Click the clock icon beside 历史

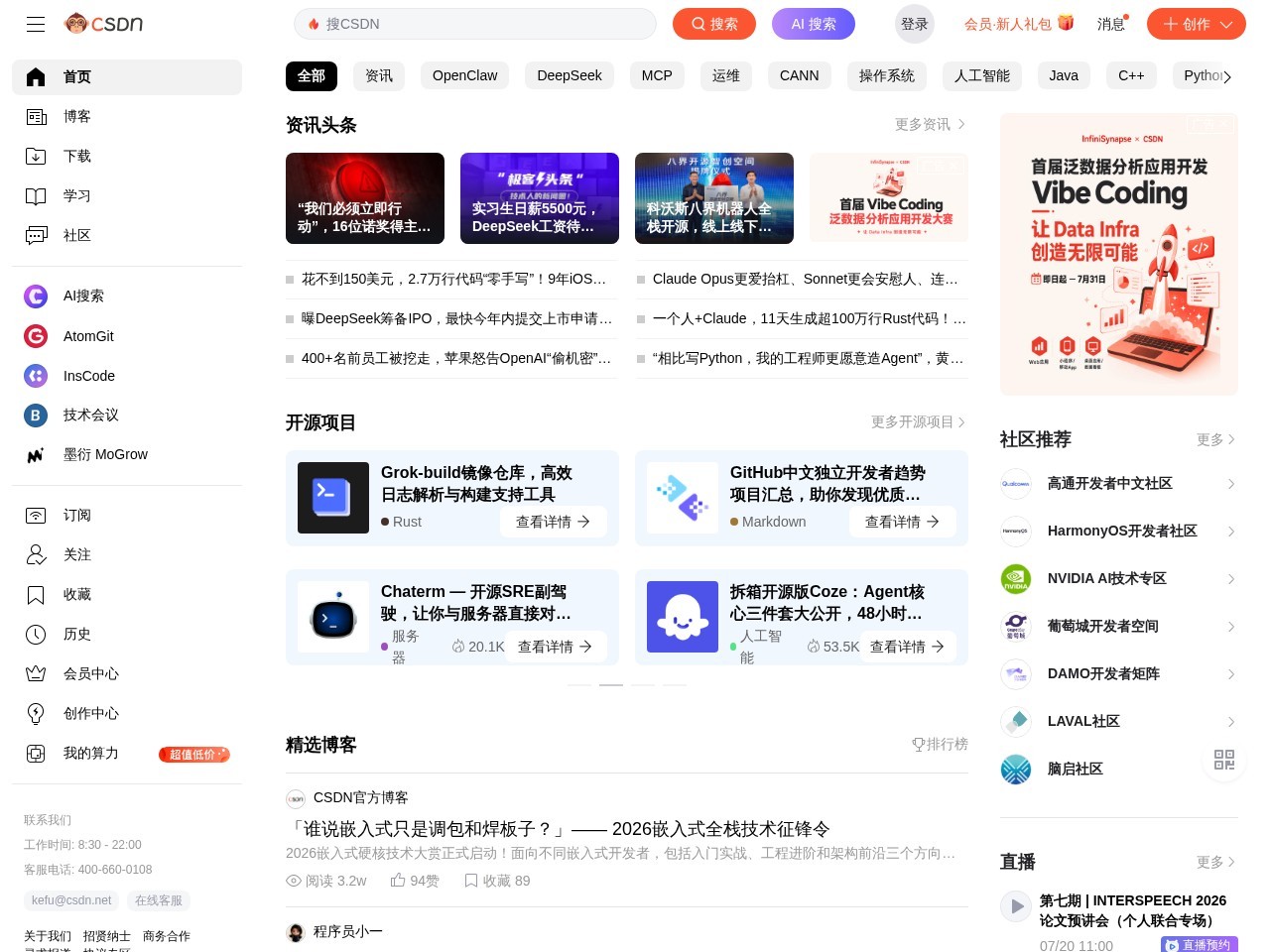click(x=36, y=634)
